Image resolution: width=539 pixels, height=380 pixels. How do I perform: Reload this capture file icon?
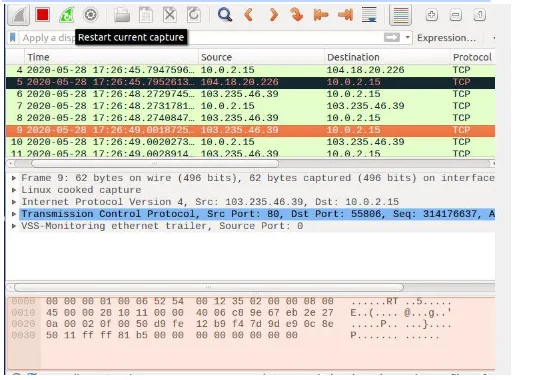coord(194,15)
